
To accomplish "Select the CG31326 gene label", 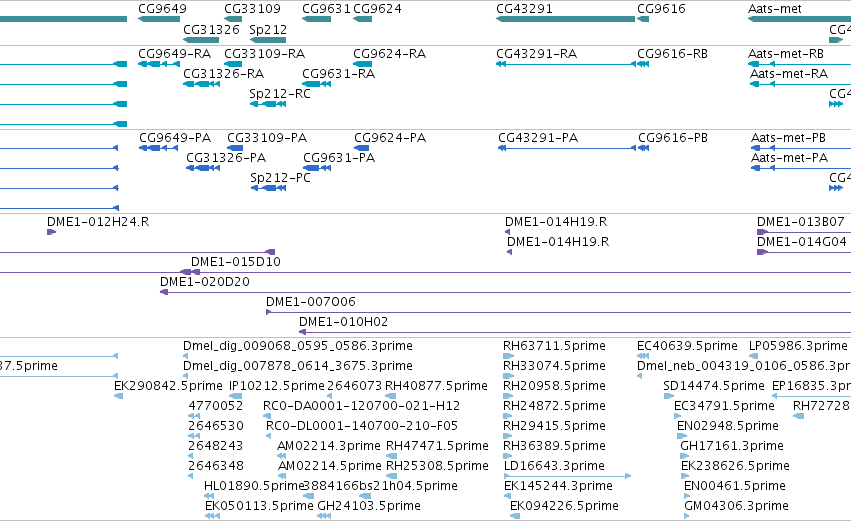I will point(211,29).
